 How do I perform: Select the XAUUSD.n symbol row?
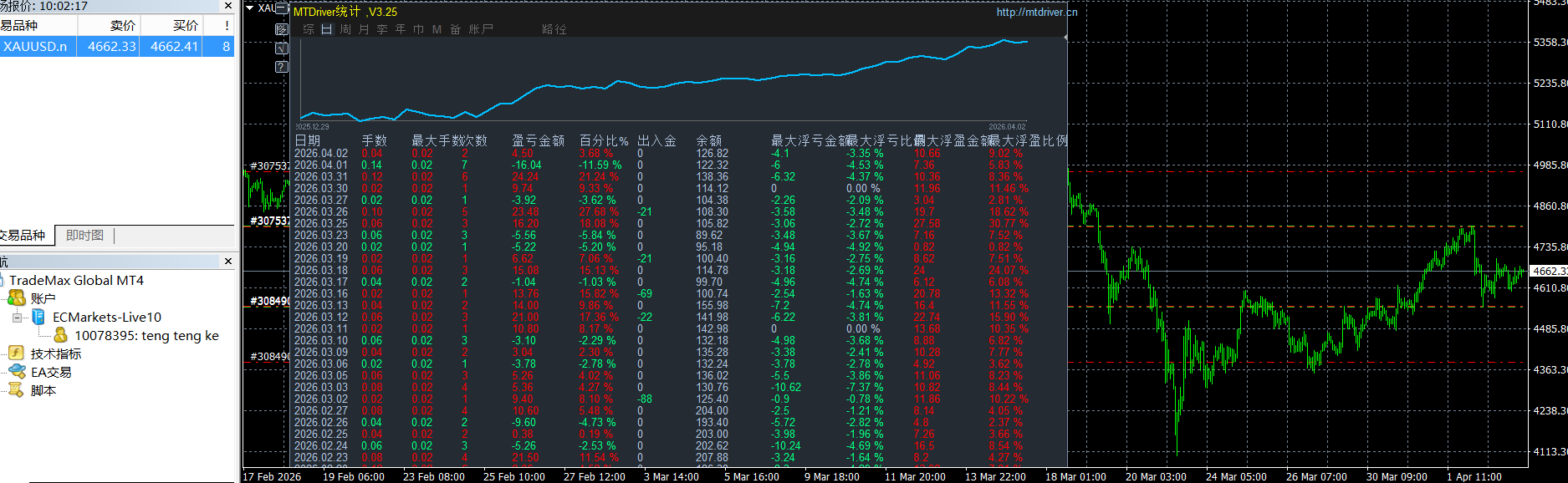tap(35, 47)
